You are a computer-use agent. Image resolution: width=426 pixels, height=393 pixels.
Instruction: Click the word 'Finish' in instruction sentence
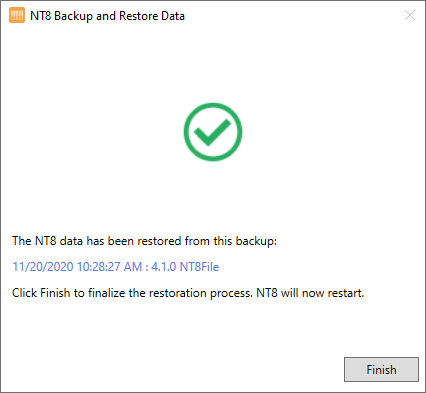tap(55, 293)
